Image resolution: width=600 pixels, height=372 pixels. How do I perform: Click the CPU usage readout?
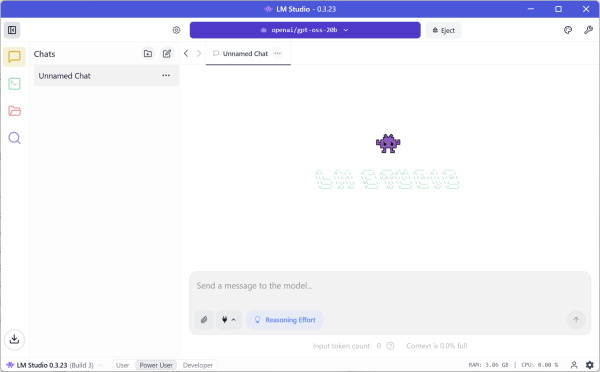[540, 365]
